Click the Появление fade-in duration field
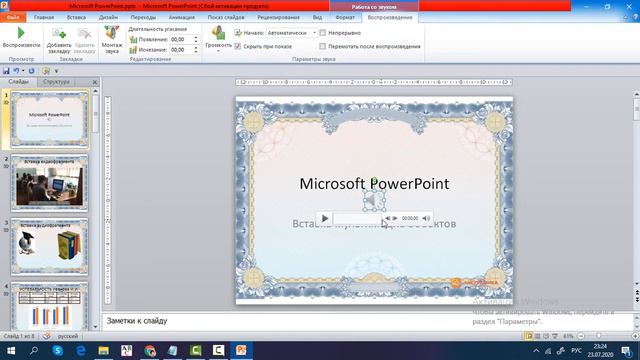Viewport: 640px width, 360px height. coord(181,39)
